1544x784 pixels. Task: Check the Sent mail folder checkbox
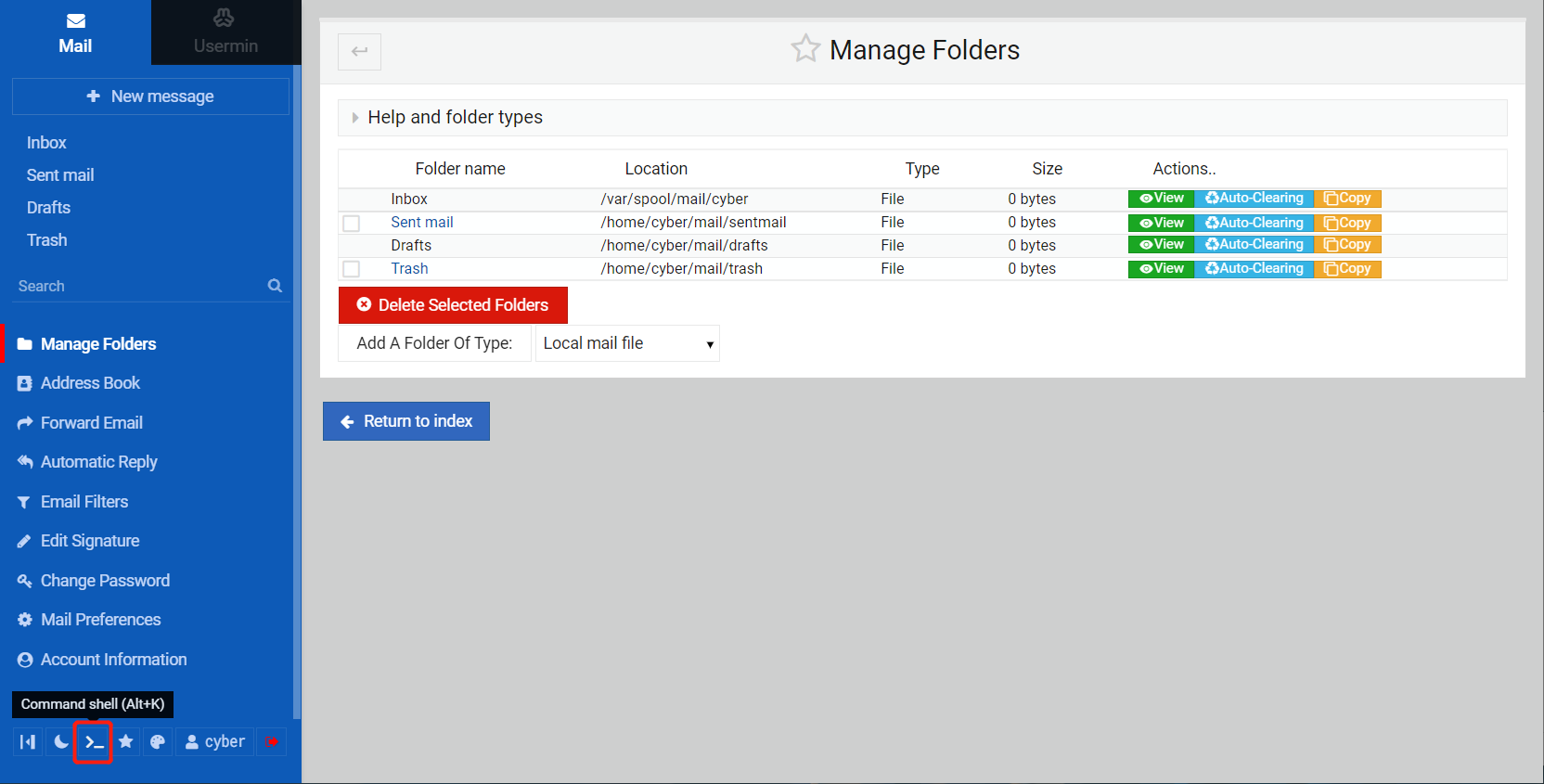tap(352, 224)
